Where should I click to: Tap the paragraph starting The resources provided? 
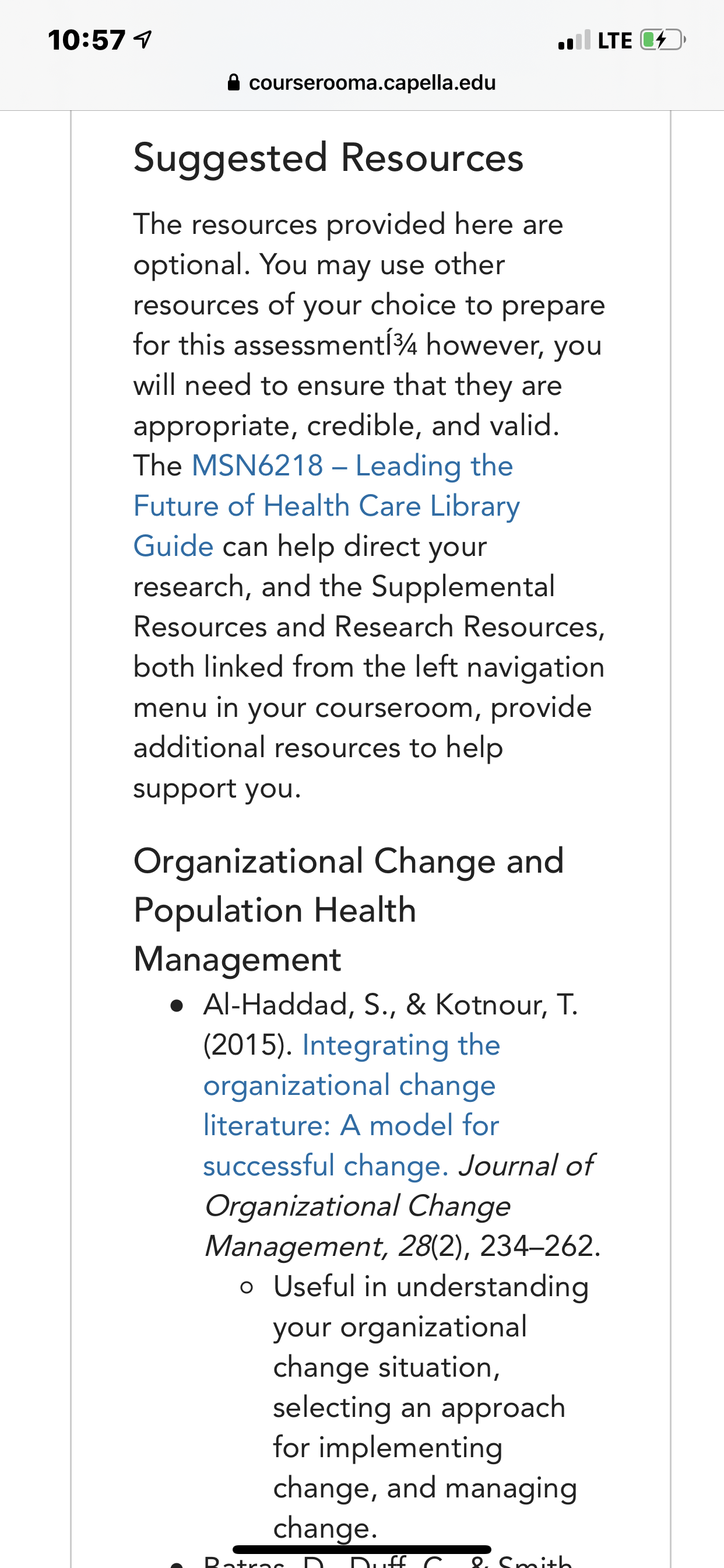[368, 506]
